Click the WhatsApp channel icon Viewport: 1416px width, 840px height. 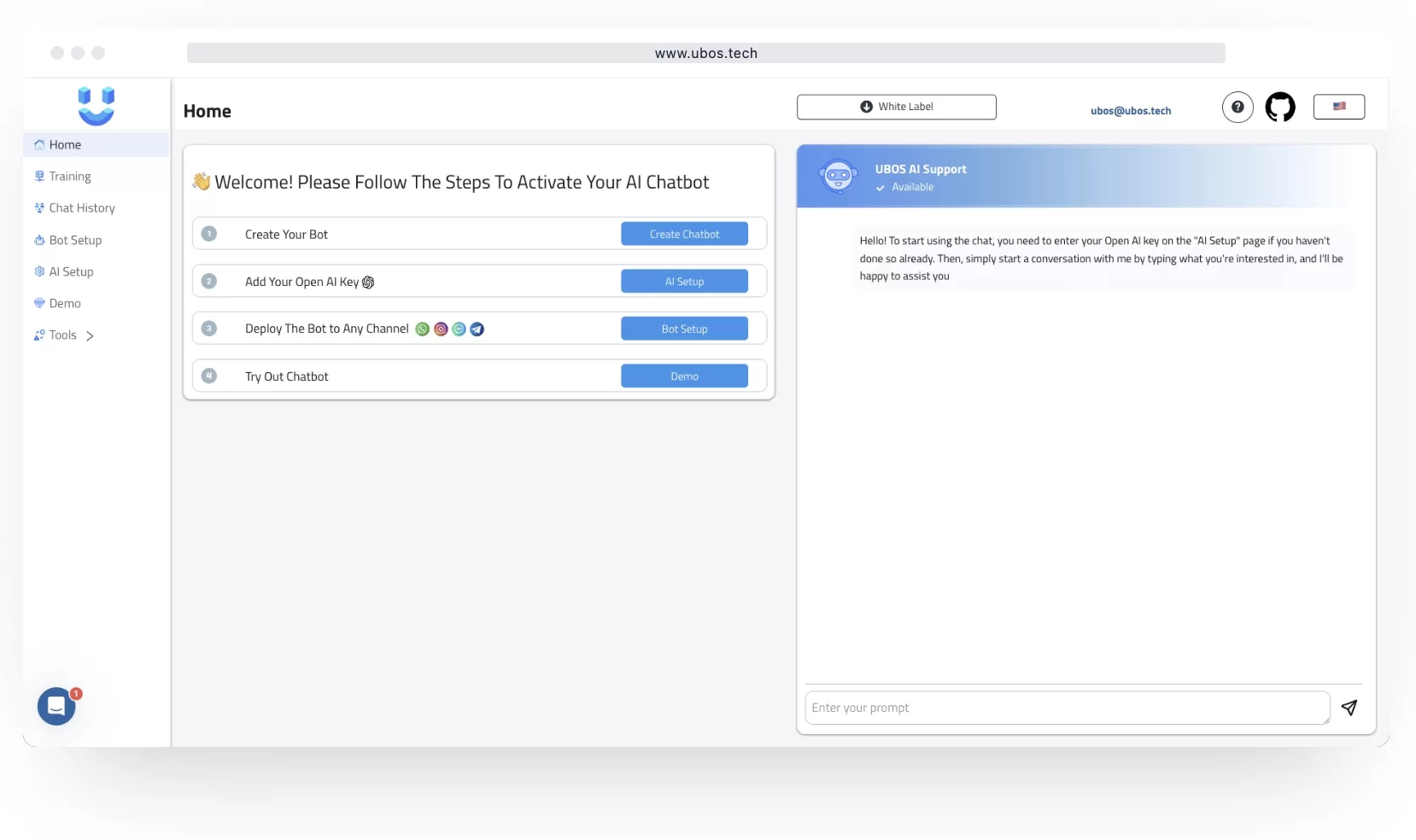coord(422,330)
